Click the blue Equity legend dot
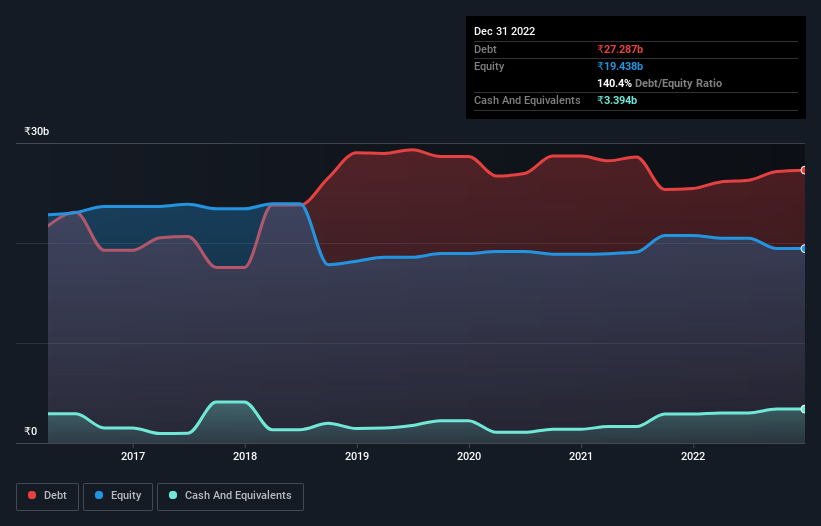The width and height of the screenshot is (821, 526). 99,495
